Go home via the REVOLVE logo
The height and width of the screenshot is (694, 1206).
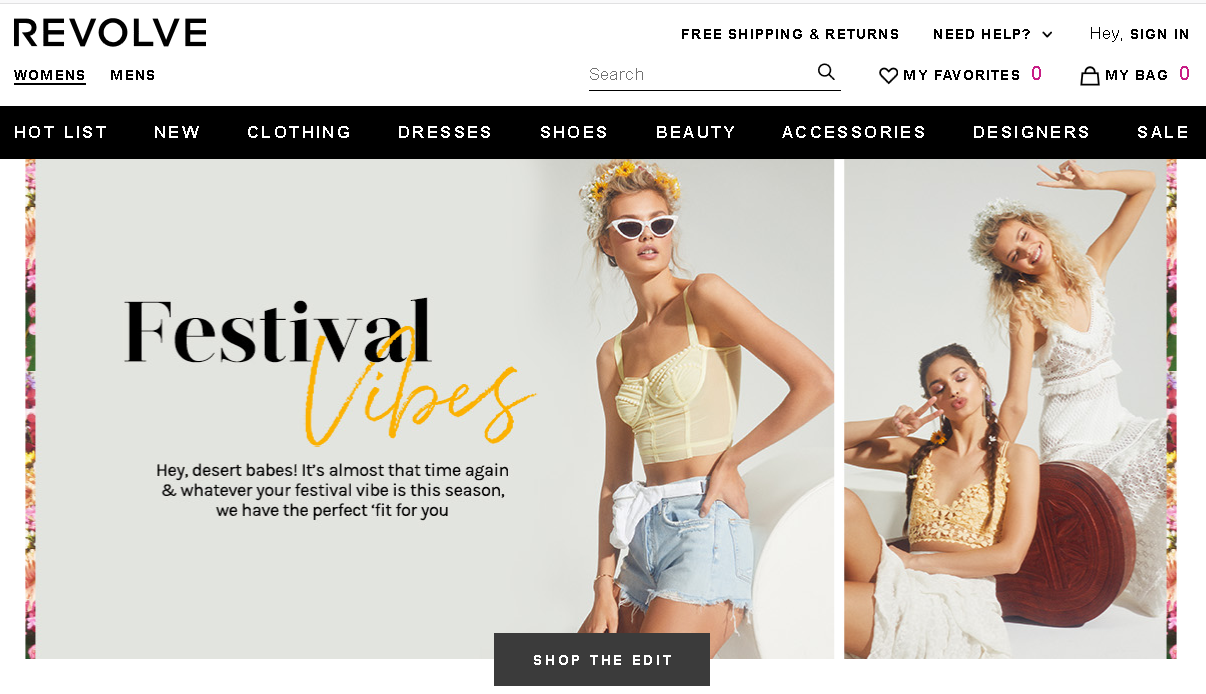110,33
